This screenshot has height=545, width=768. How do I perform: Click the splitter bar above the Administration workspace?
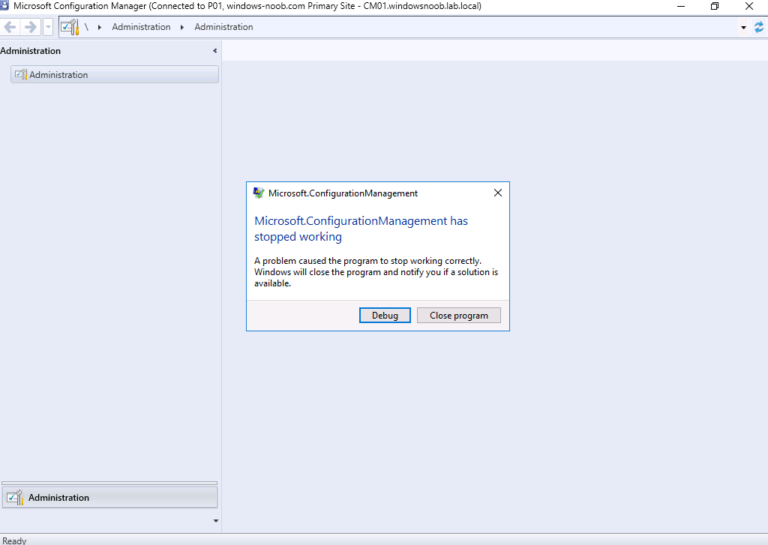109,483
